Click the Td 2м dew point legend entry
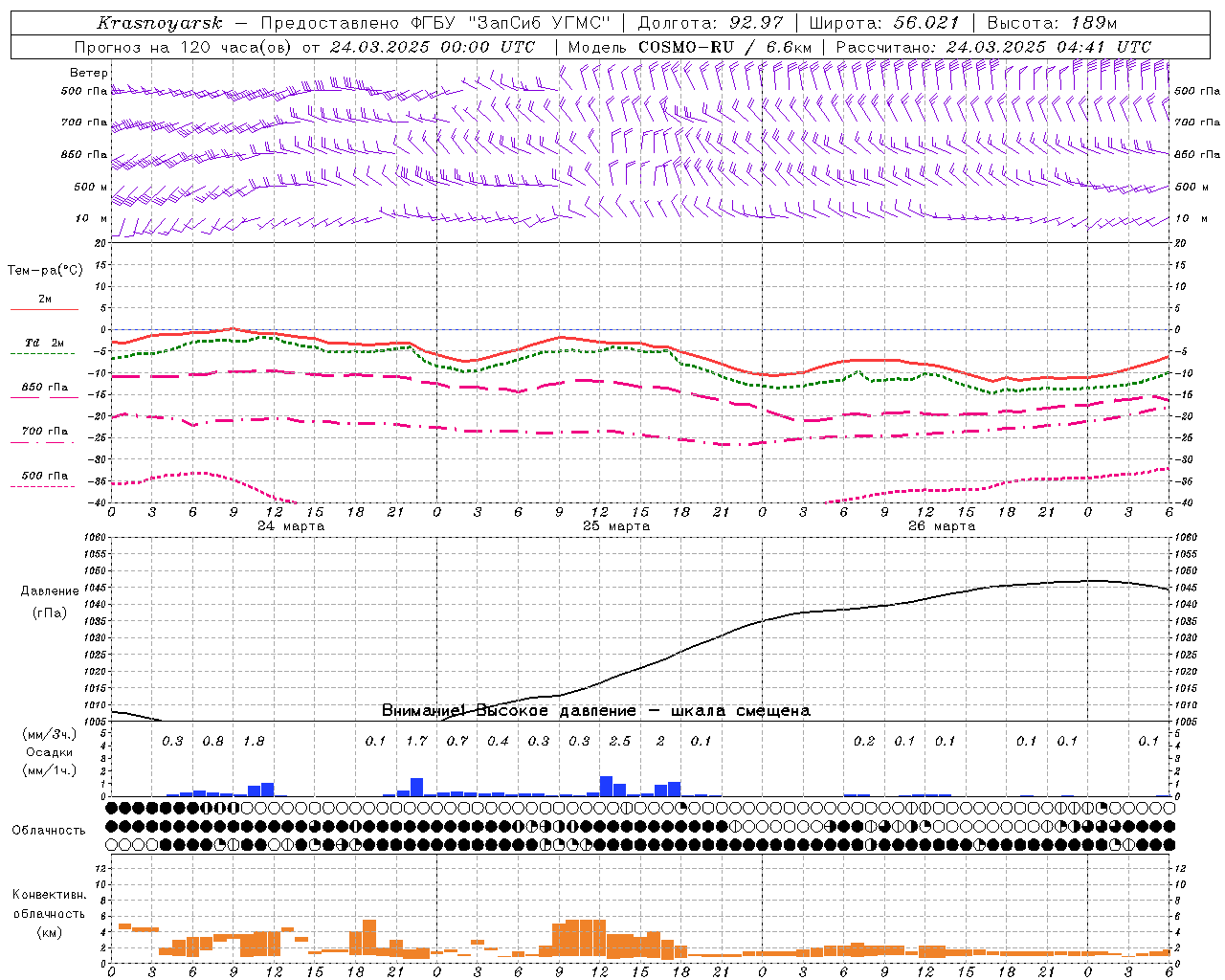Image resolution: width=1225 pixels, height=980 pixels. click(x=45, y=343)
